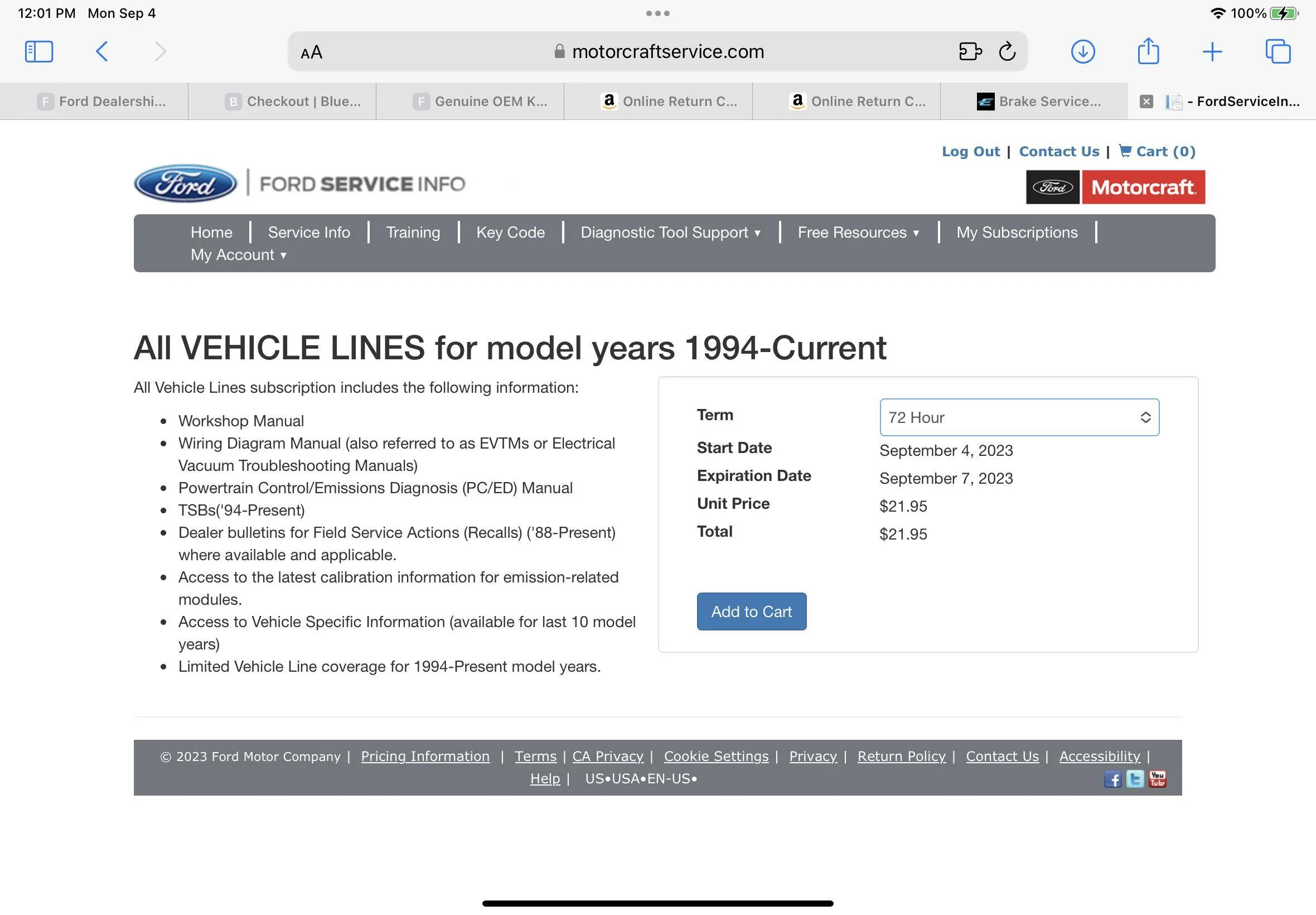Viewport: 1316px width, 915px height.
Task: Click the US•USA•EN-US• locale text
Action: (641, 778)
